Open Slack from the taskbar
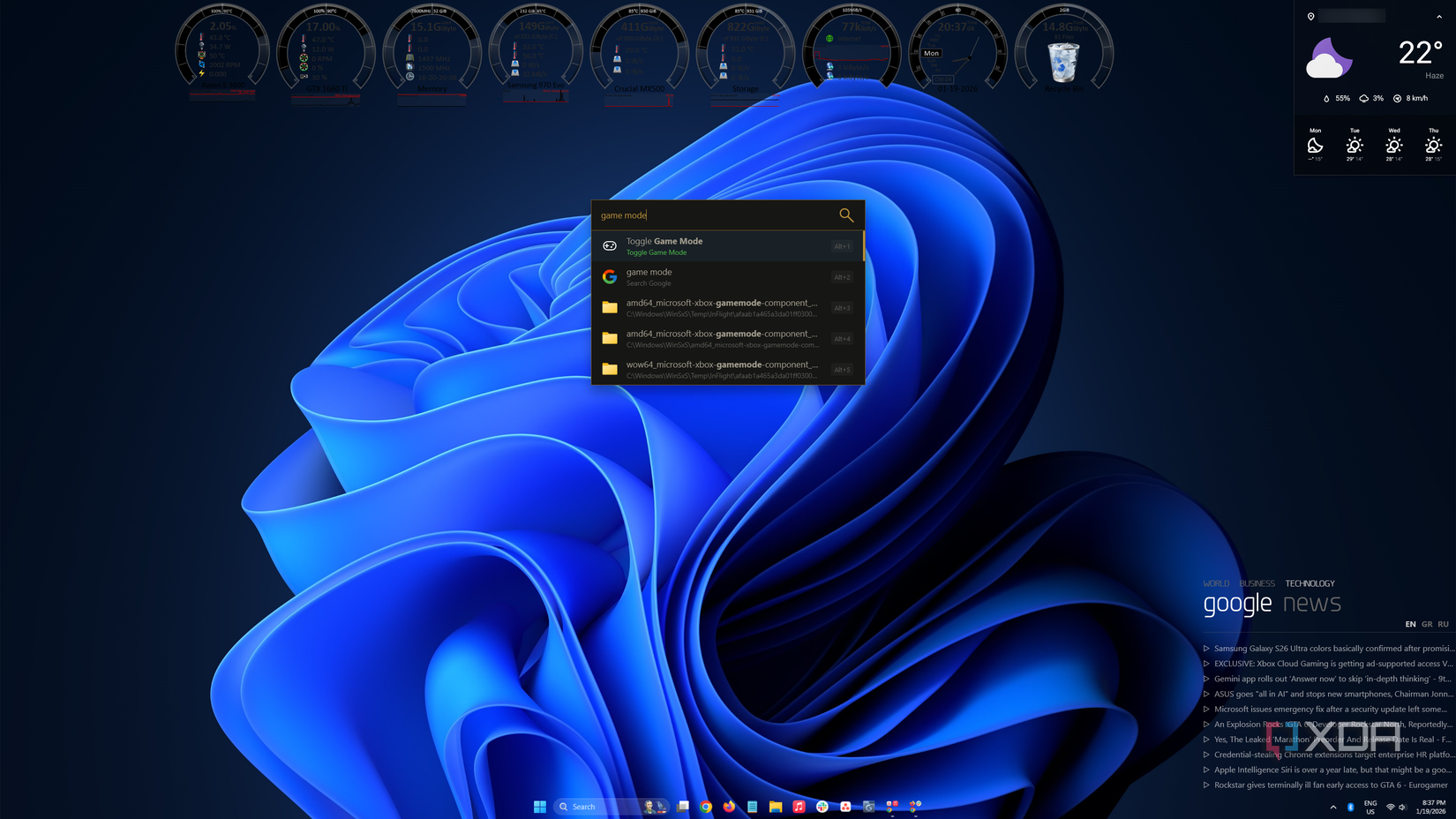 point(822,807)
